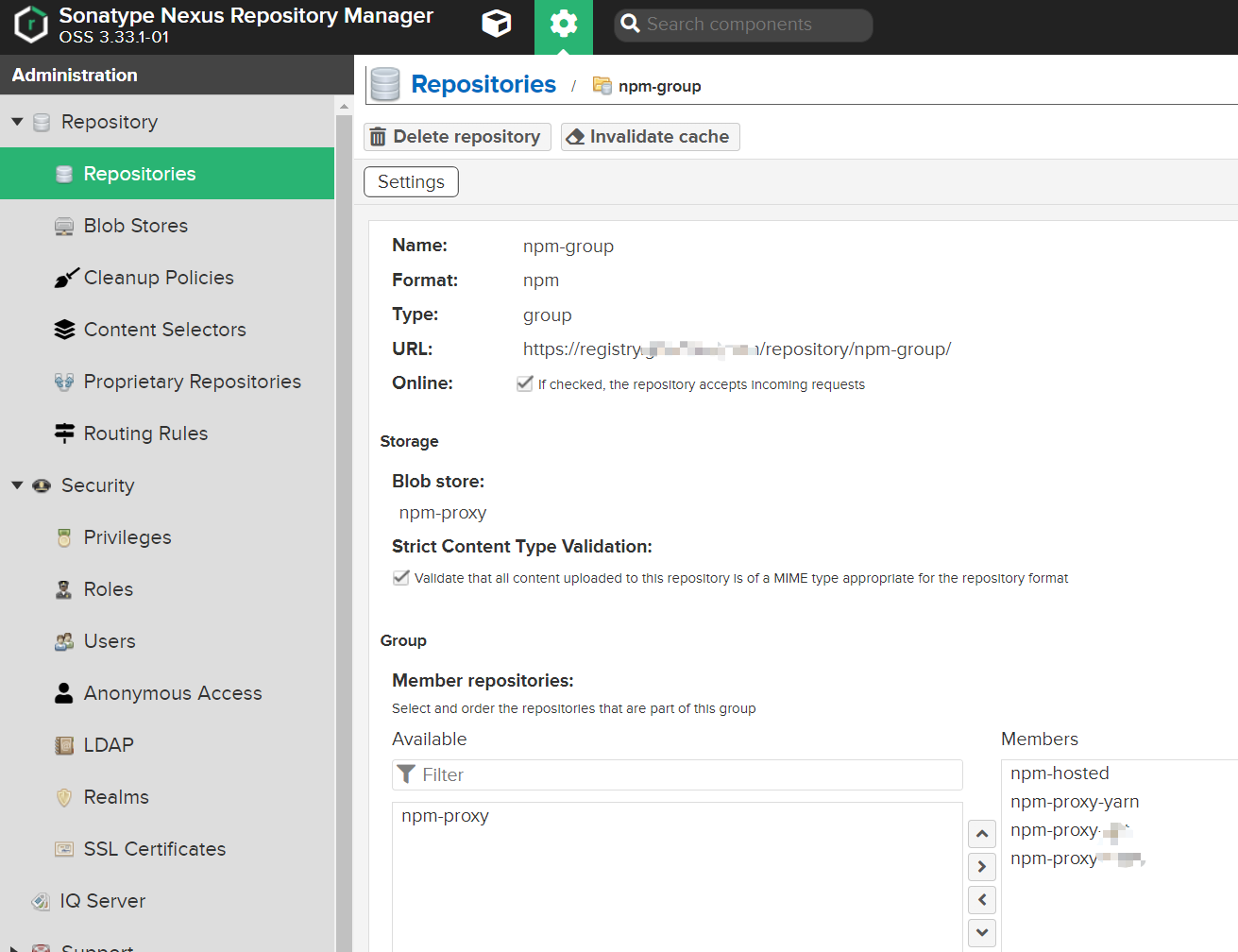Viewport: 1238px width, 952px height.
Task: Click the Cleanup Policies broom icon
Action: pyautogui.click(x=66, y=278)
